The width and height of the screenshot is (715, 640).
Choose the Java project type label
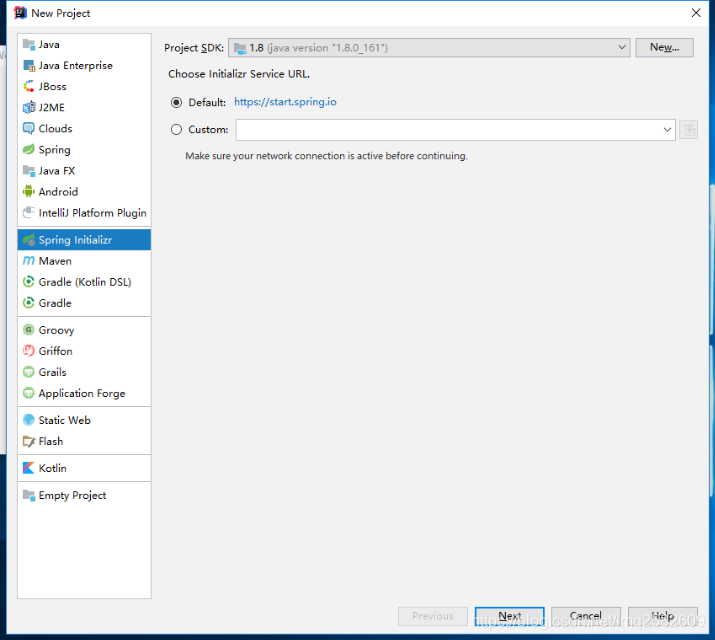tap(49, 45)
